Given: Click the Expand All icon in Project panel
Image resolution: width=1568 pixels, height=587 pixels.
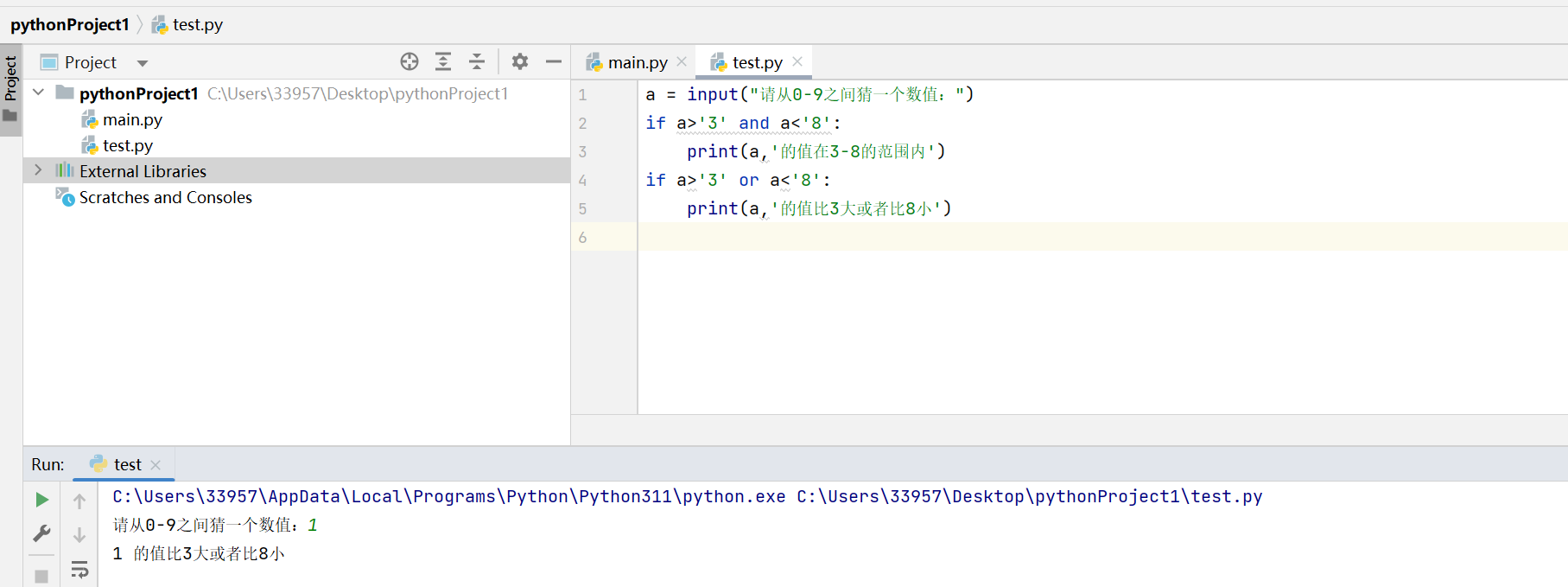Looking at the screenshot, I should click(443, 61).
